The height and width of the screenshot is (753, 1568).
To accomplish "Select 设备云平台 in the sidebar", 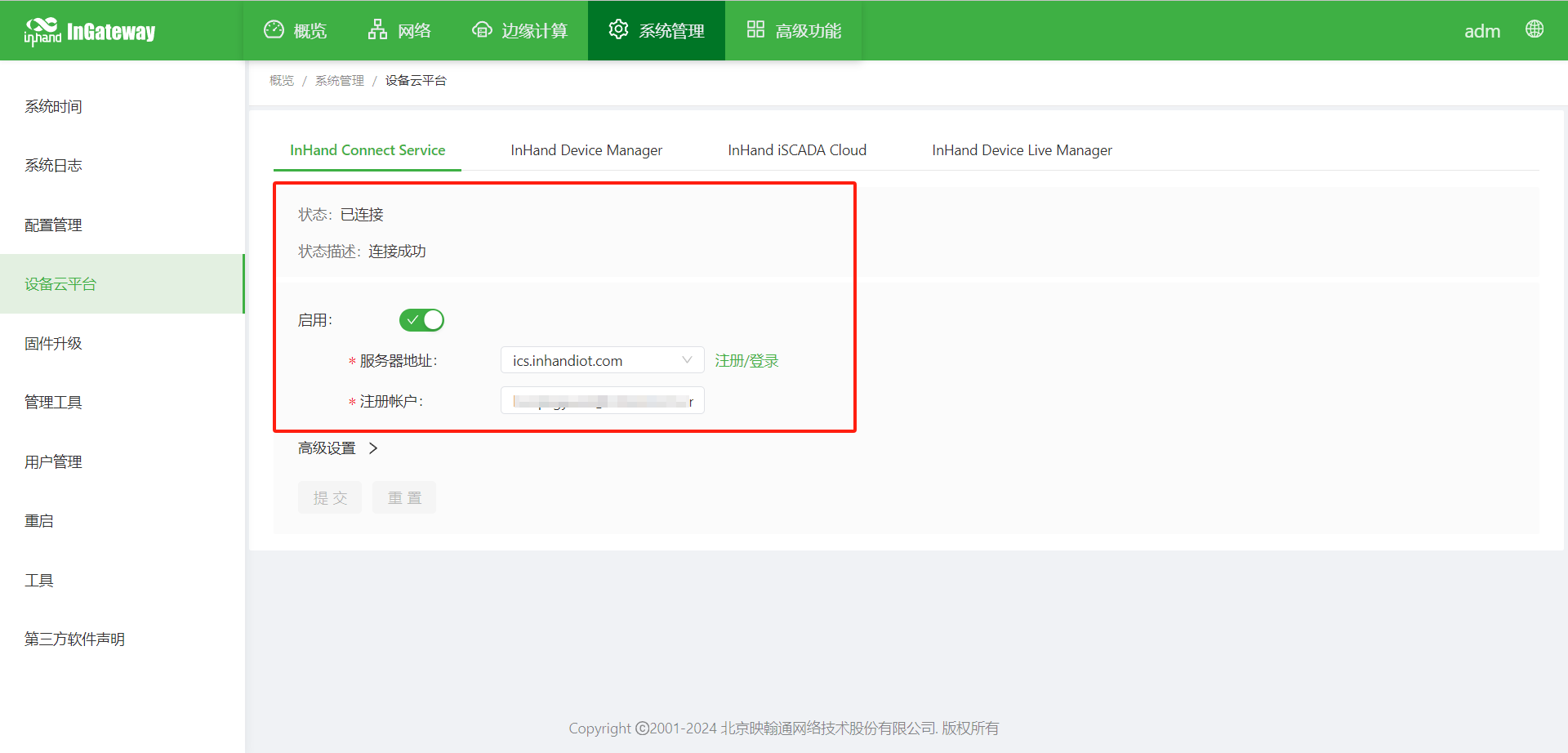I will [122, 283].
